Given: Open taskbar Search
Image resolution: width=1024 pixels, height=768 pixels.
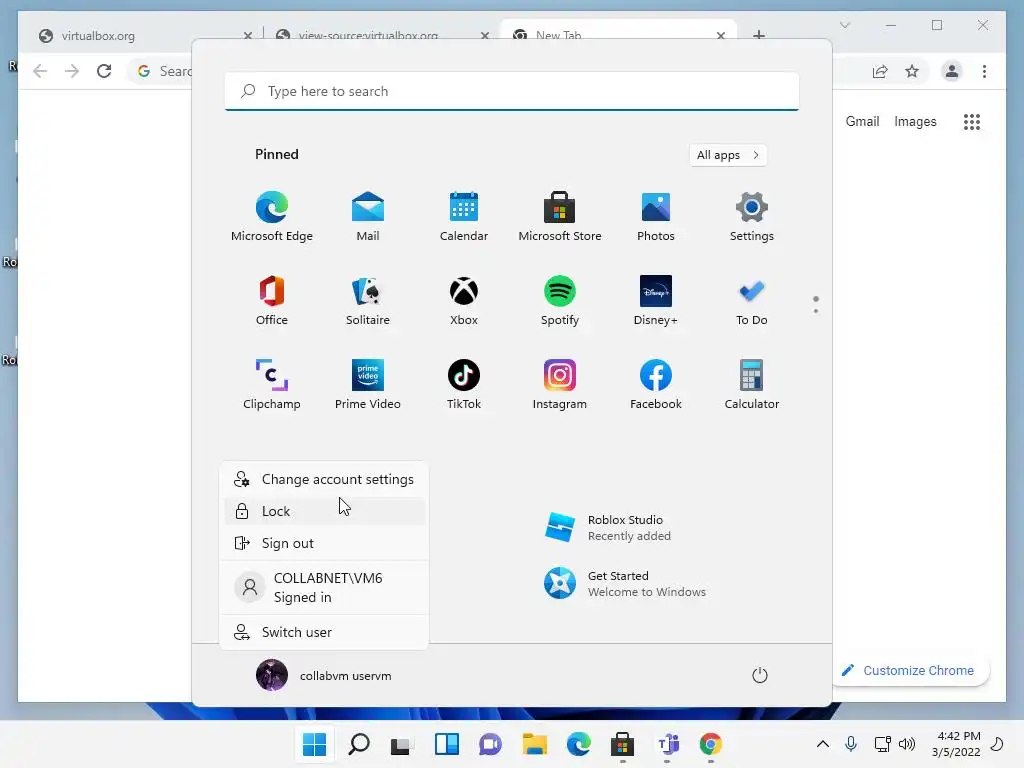Looking at the screenshot, I should [359, 744].
